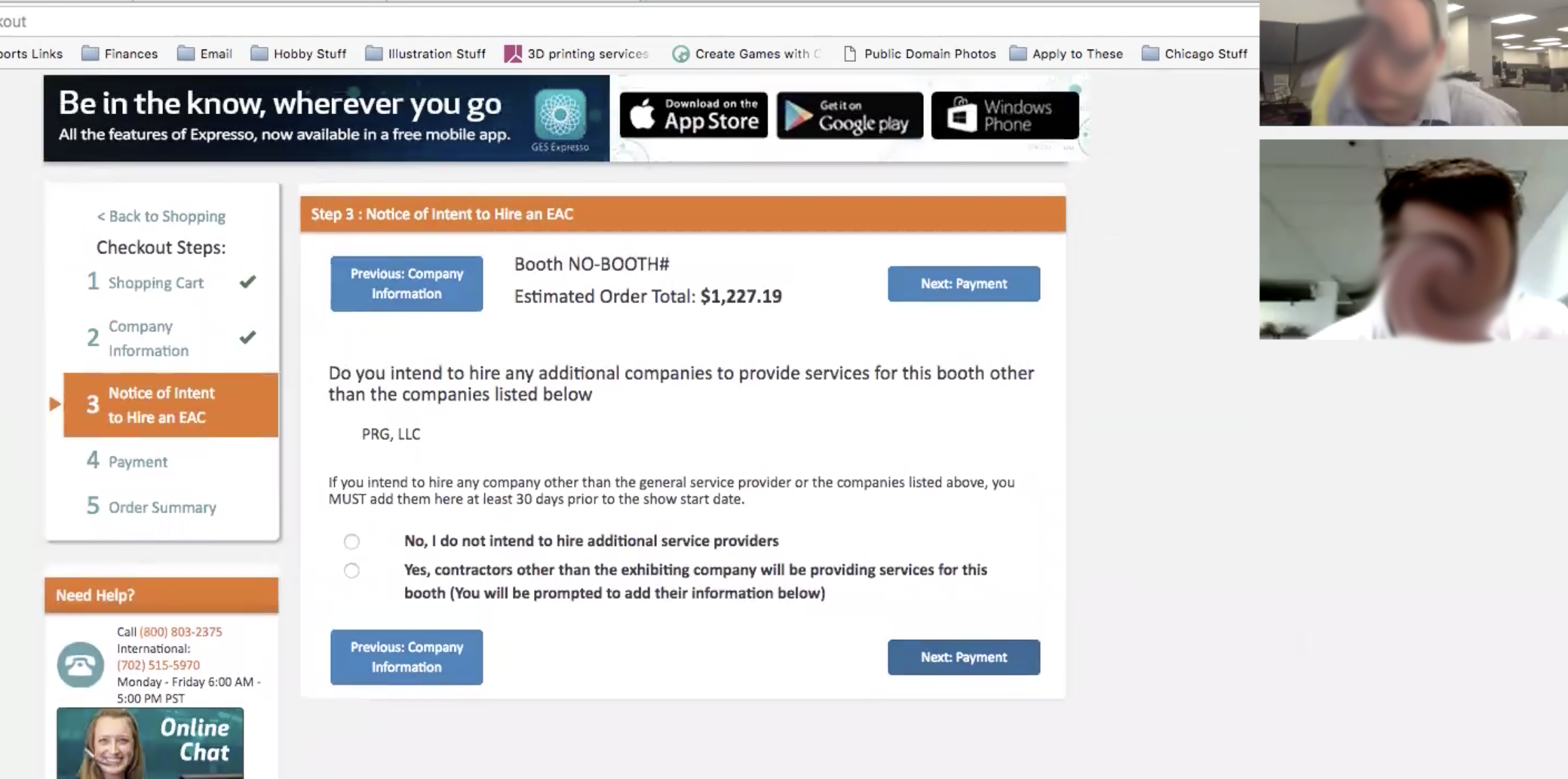Click the telephone icon under Need Help

[x=80, y=664]
